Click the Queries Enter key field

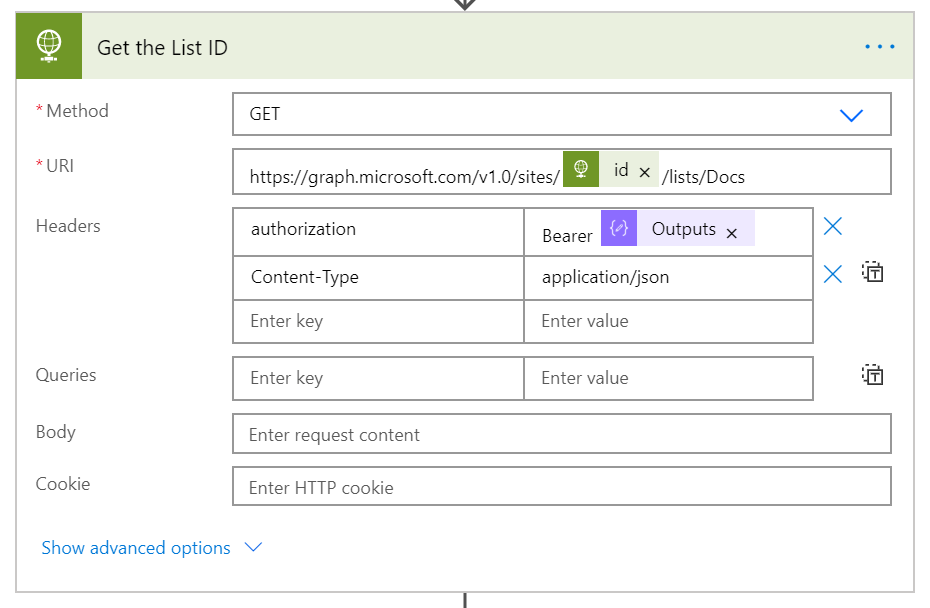pyautogui.click(x=378, y=378)
